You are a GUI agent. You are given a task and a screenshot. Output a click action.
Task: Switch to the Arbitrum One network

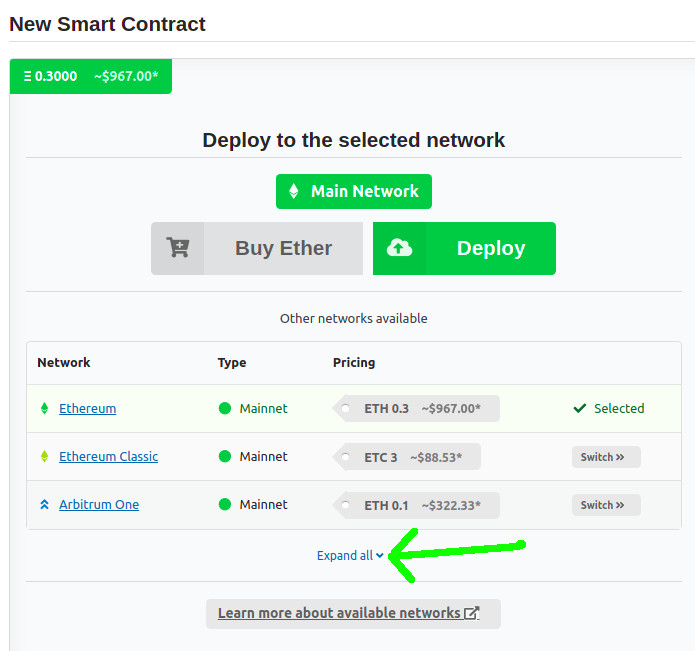606,505
